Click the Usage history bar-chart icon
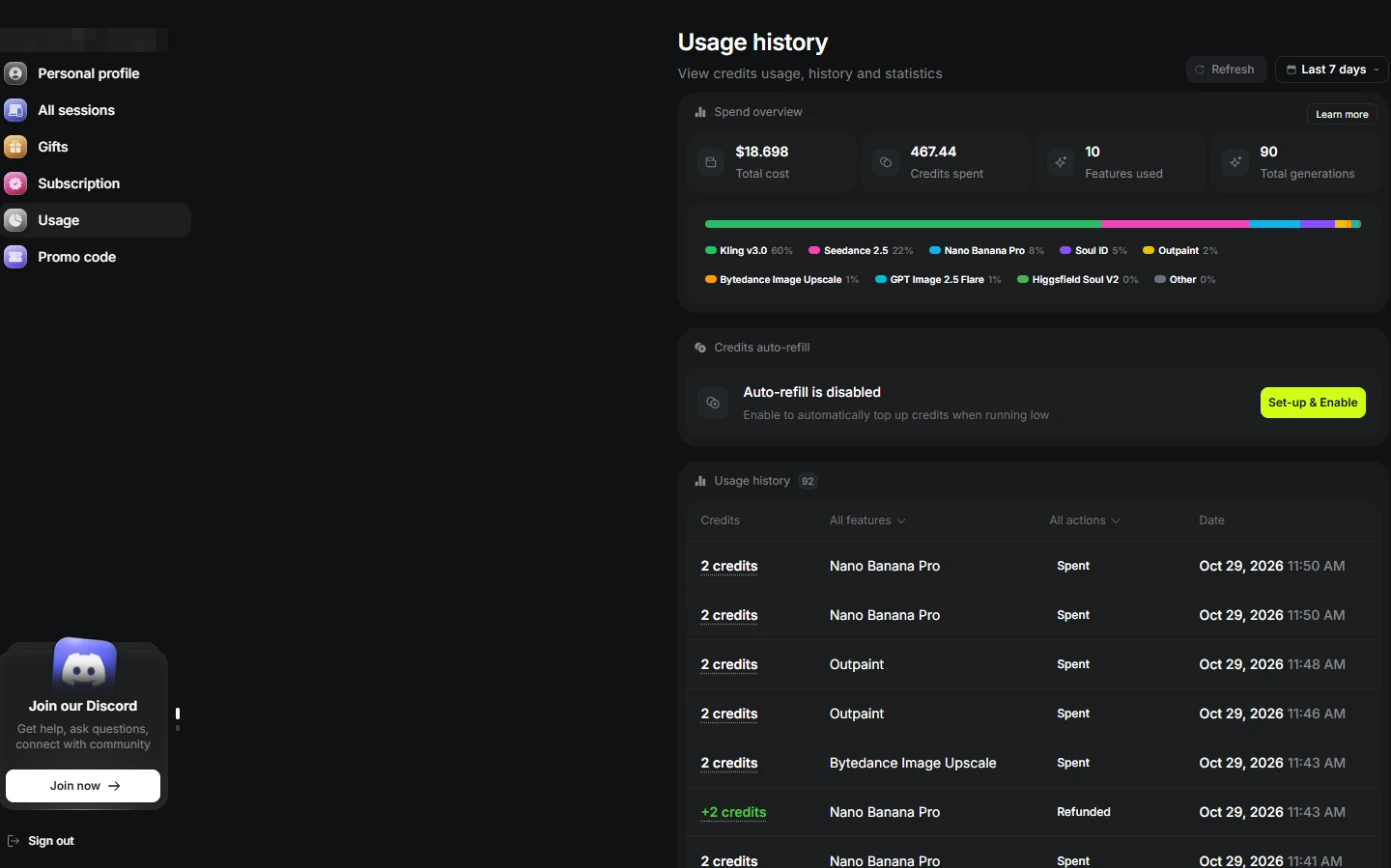1391x868 pixels. (700, 481)
